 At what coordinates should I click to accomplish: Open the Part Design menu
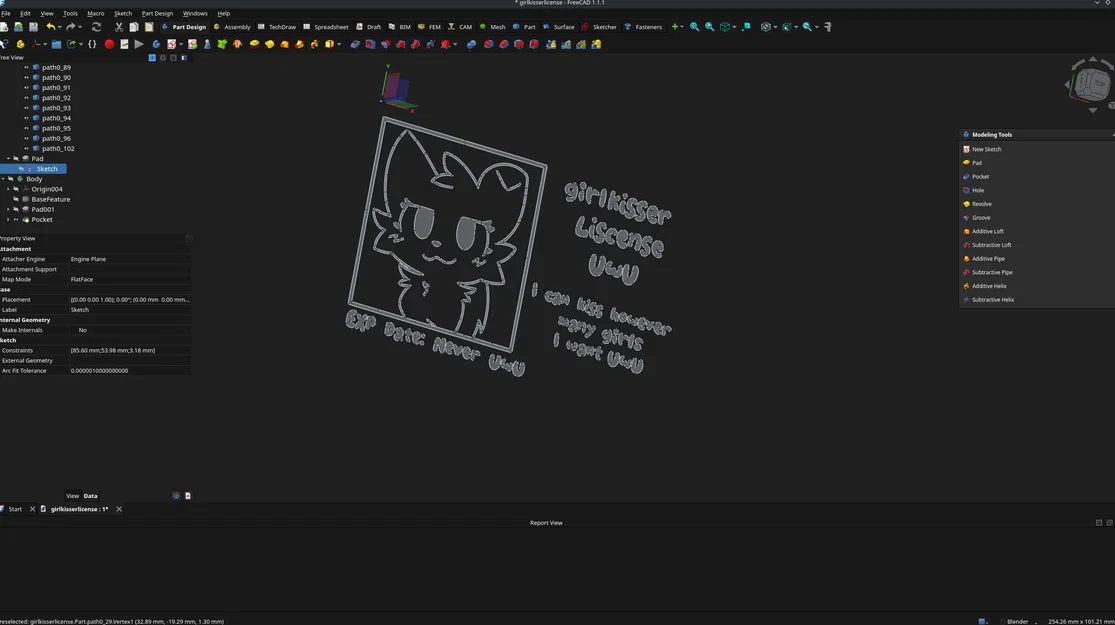point(157,14)
